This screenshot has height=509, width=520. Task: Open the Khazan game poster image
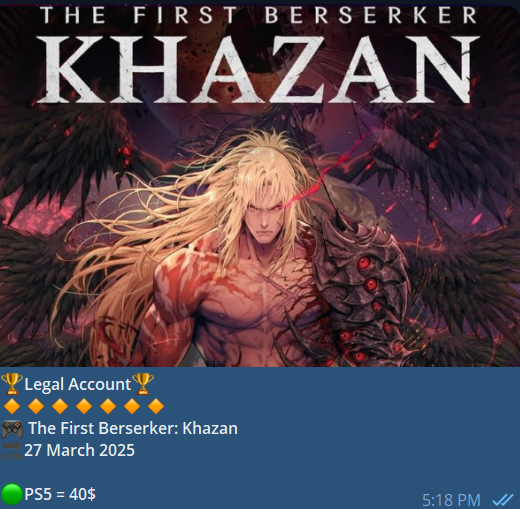click(x=260, y=185)
